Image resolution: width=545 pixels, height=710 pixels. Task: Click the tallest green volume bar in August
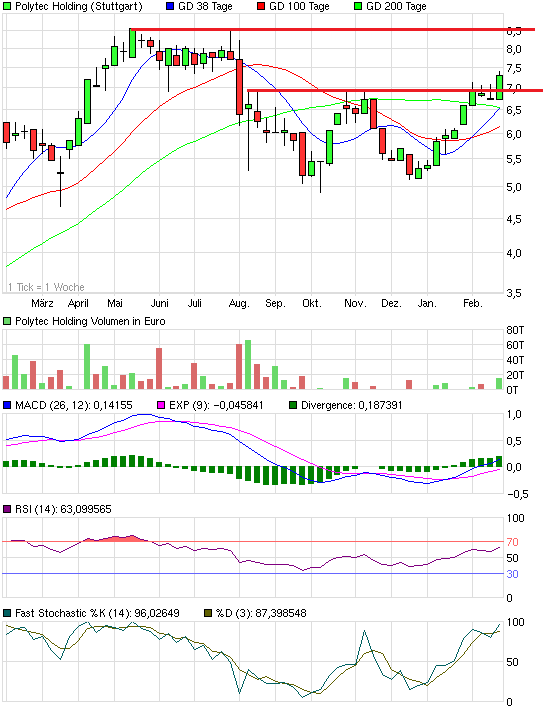[248, 365]
